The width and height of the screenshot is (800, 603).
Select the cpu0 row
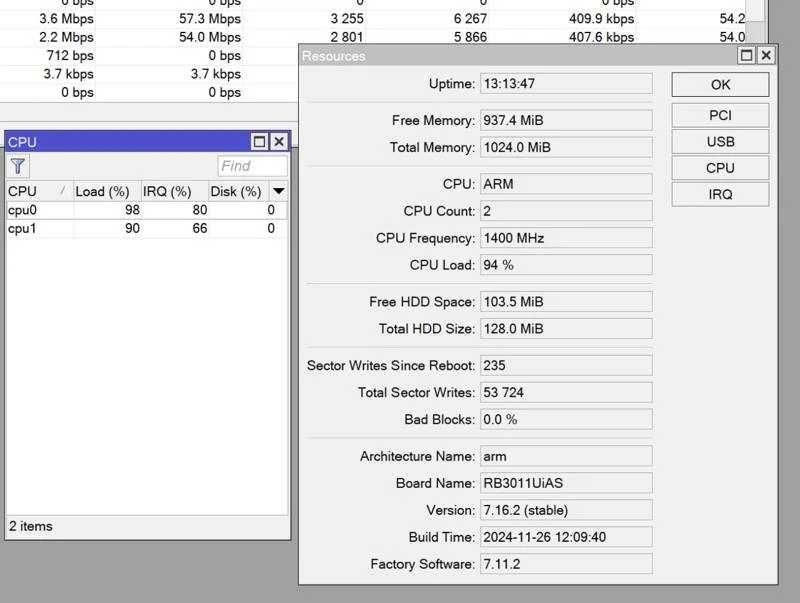(146, 210)
